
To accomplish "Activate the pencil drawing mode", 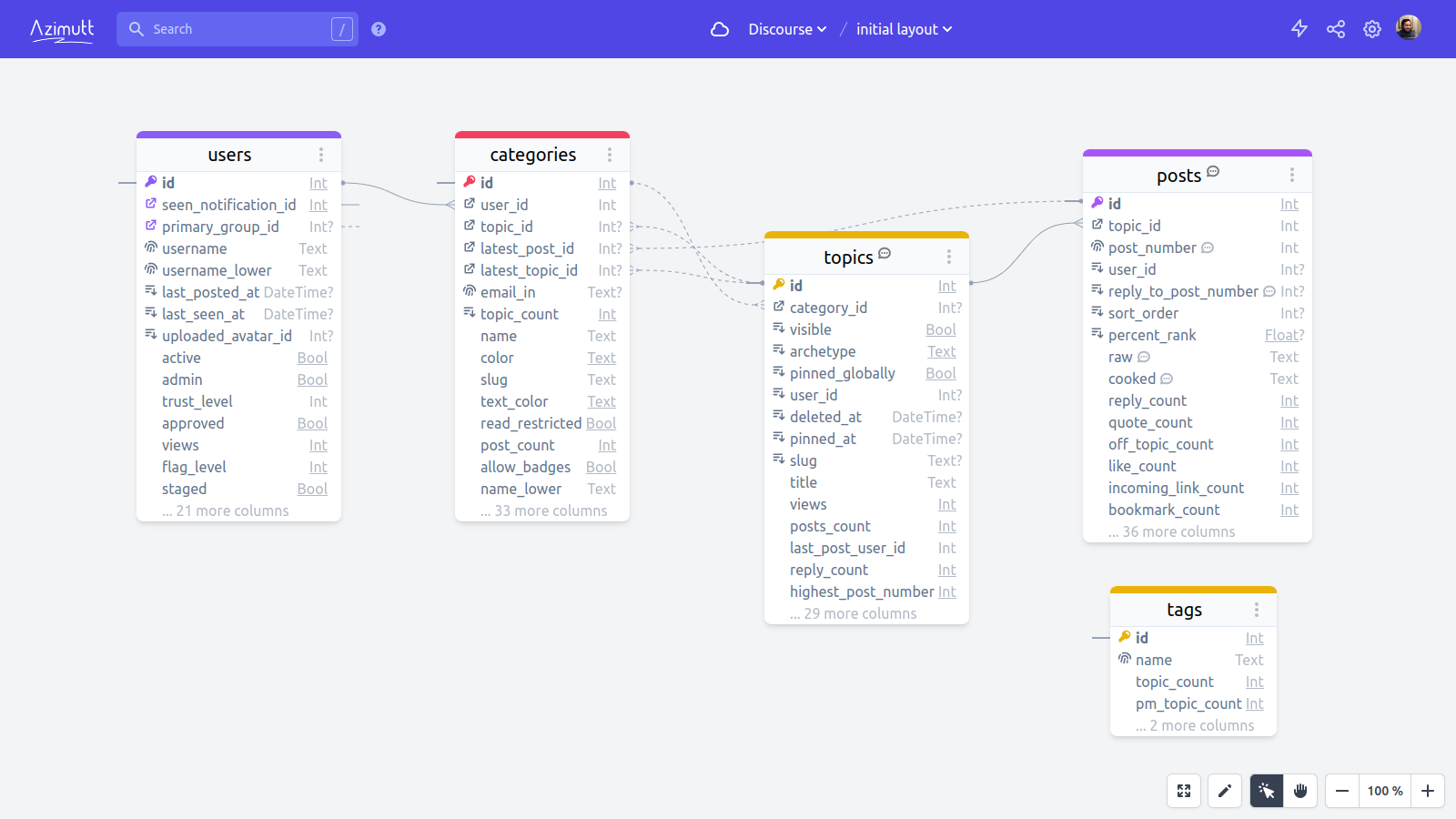I will coord(1224,791).
